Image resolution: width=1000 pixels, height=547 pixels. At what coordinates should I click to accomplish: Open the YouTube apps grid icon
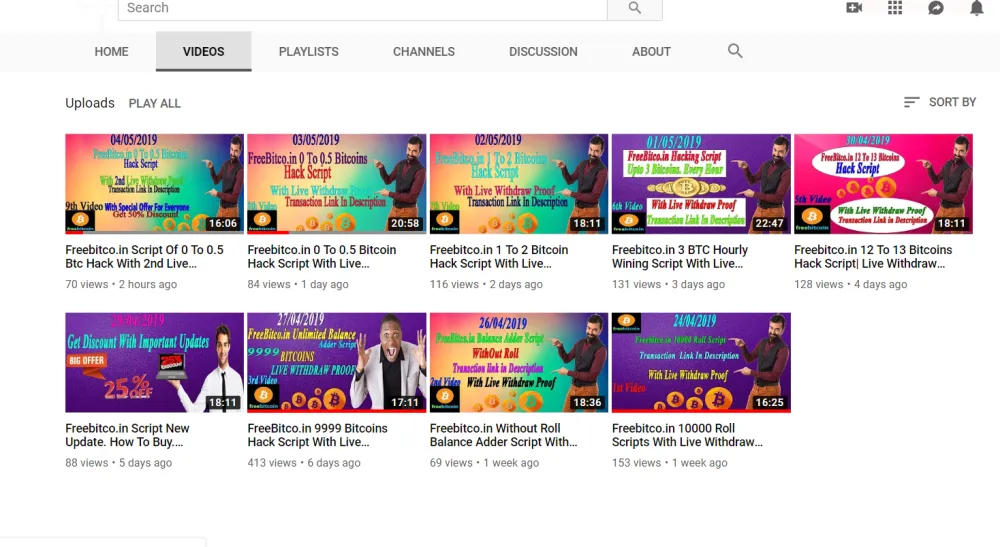point(895,8)
